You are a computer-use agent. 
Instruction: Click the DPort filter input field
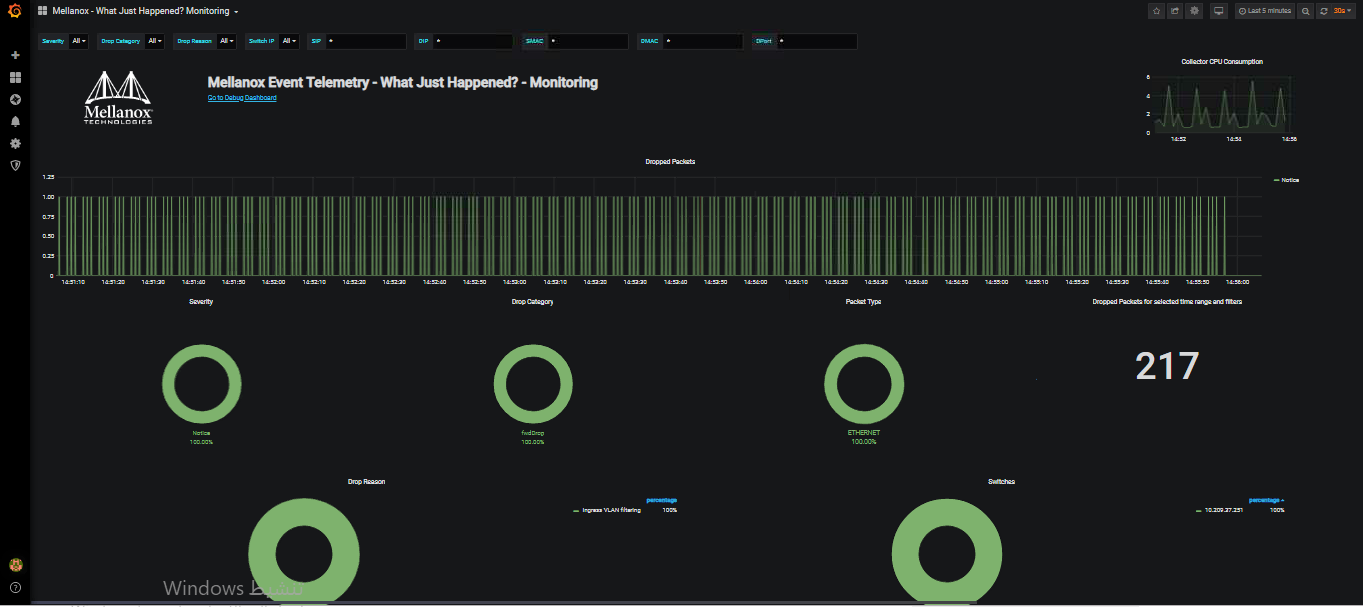(816, 41)
